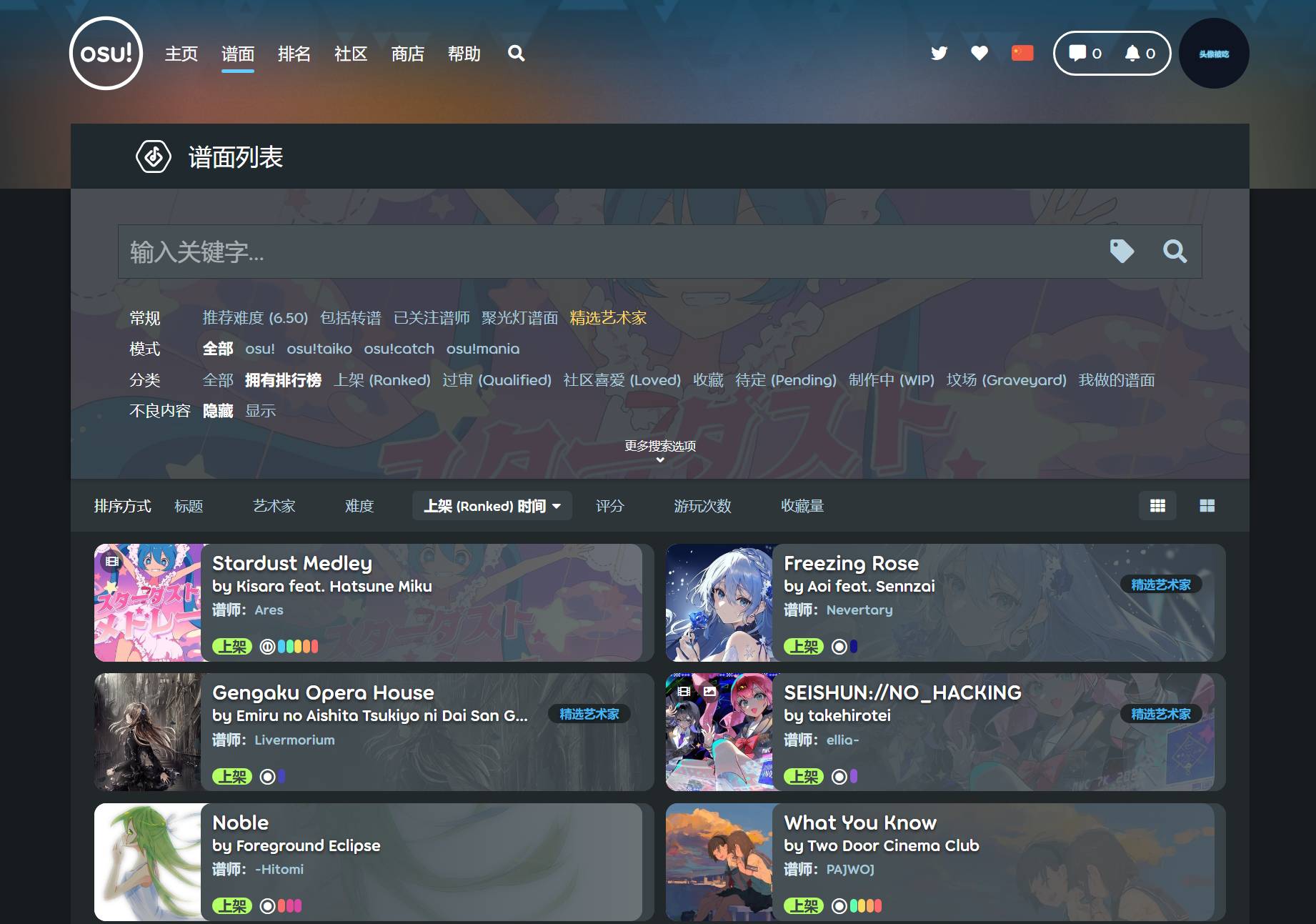Open the 社区 navigation menu
Viewport: 1316px width, 924px height.
point(351,54)
